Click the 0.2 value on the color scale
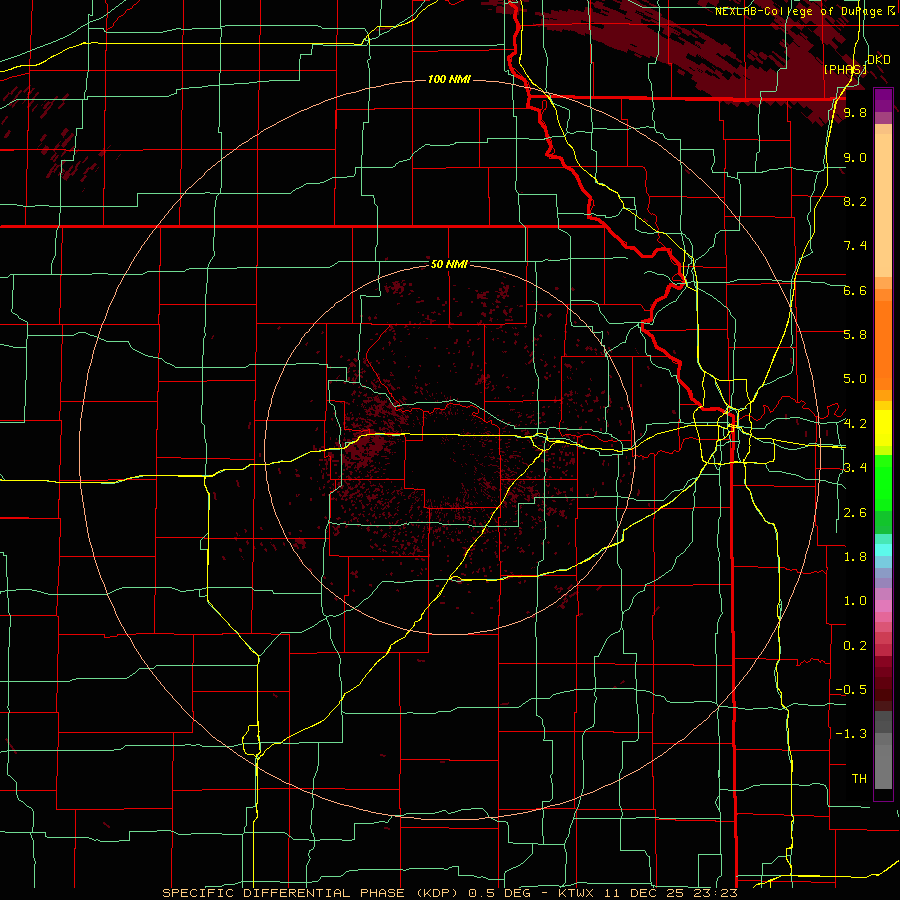Image resolution: width=900 pixels, height=900 pixels. point(855,646)
